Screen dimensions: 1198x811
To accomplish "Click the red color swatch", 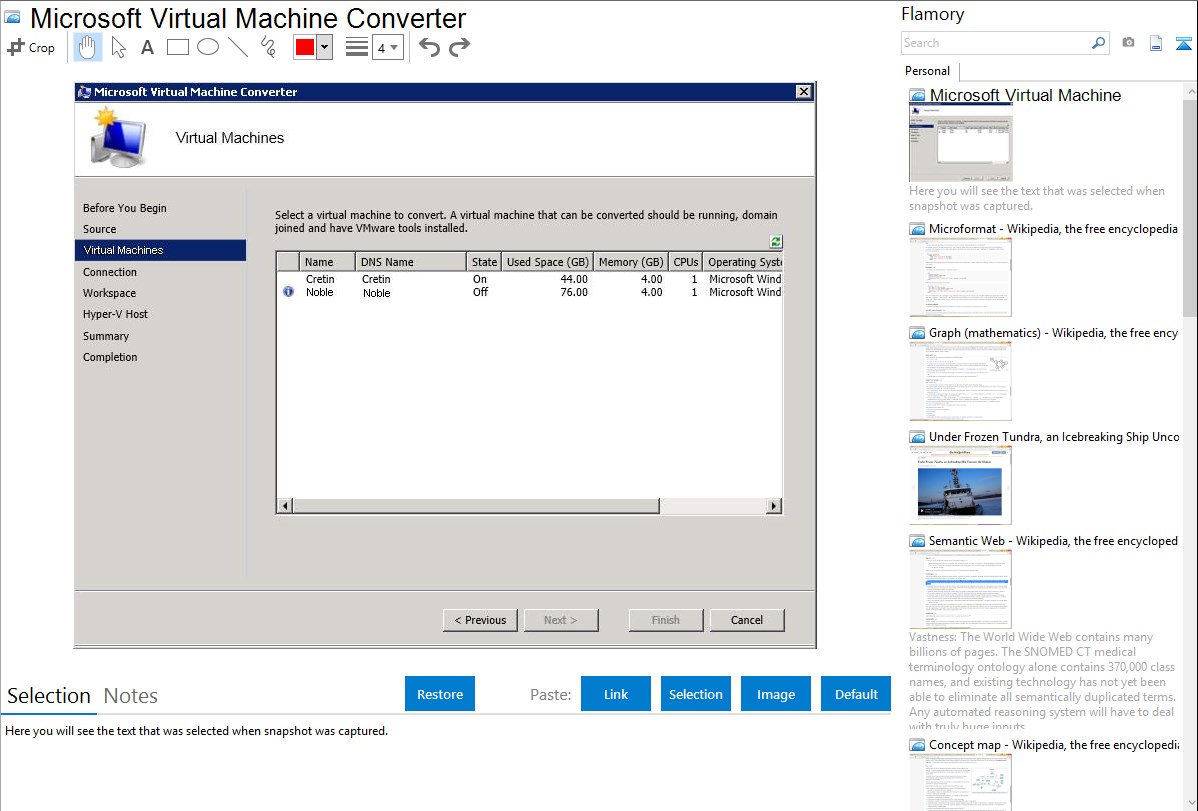I will tap(305, 47).
